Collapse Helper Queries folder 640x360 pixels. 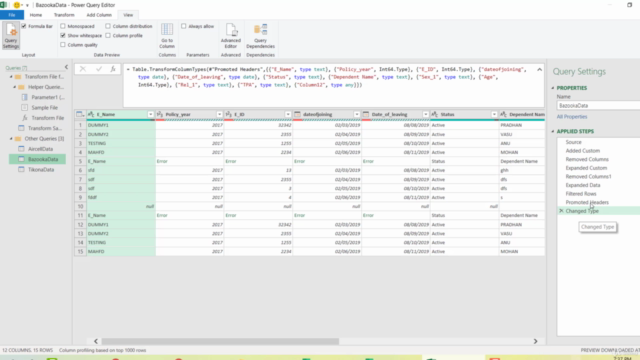(x=15, y=87)
